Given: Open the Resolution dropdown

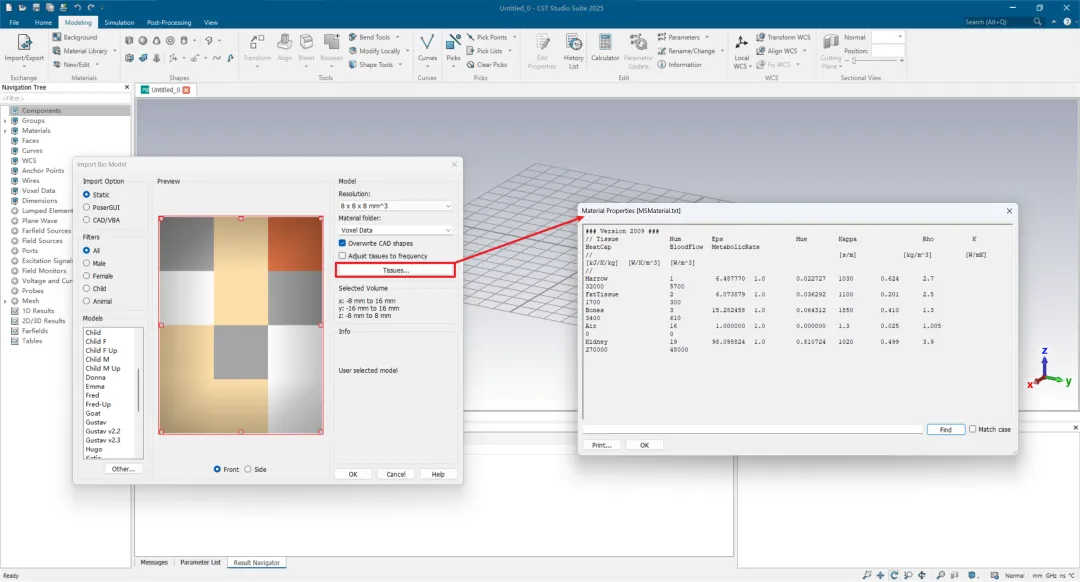Looking at the screenshot, I should (395, 206).
